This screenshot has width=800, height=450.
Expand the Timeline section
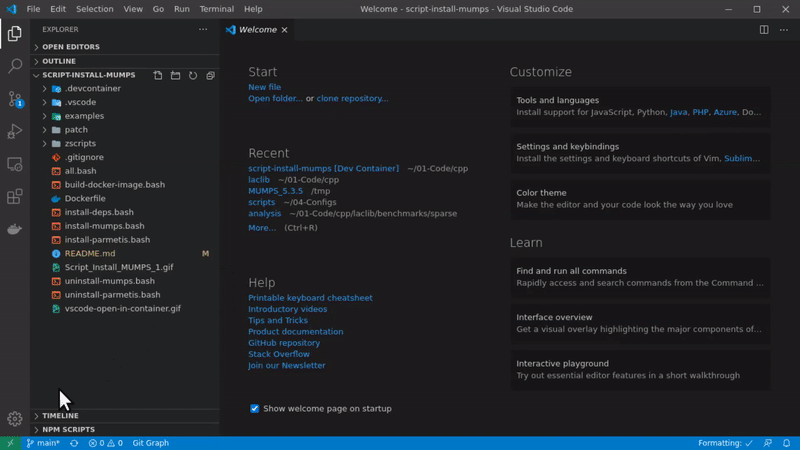click(125, 416)
